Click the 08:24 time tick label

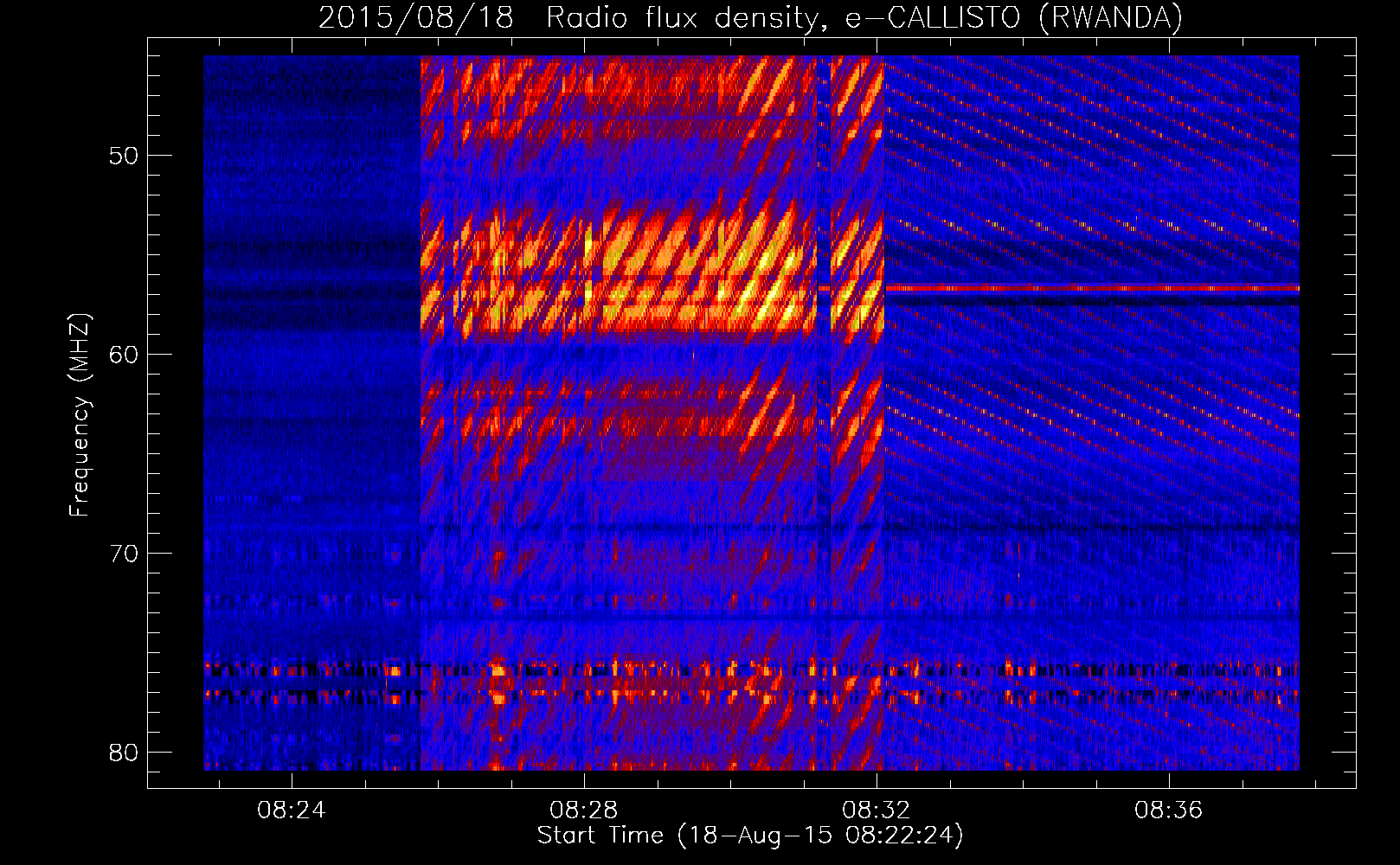292,810
